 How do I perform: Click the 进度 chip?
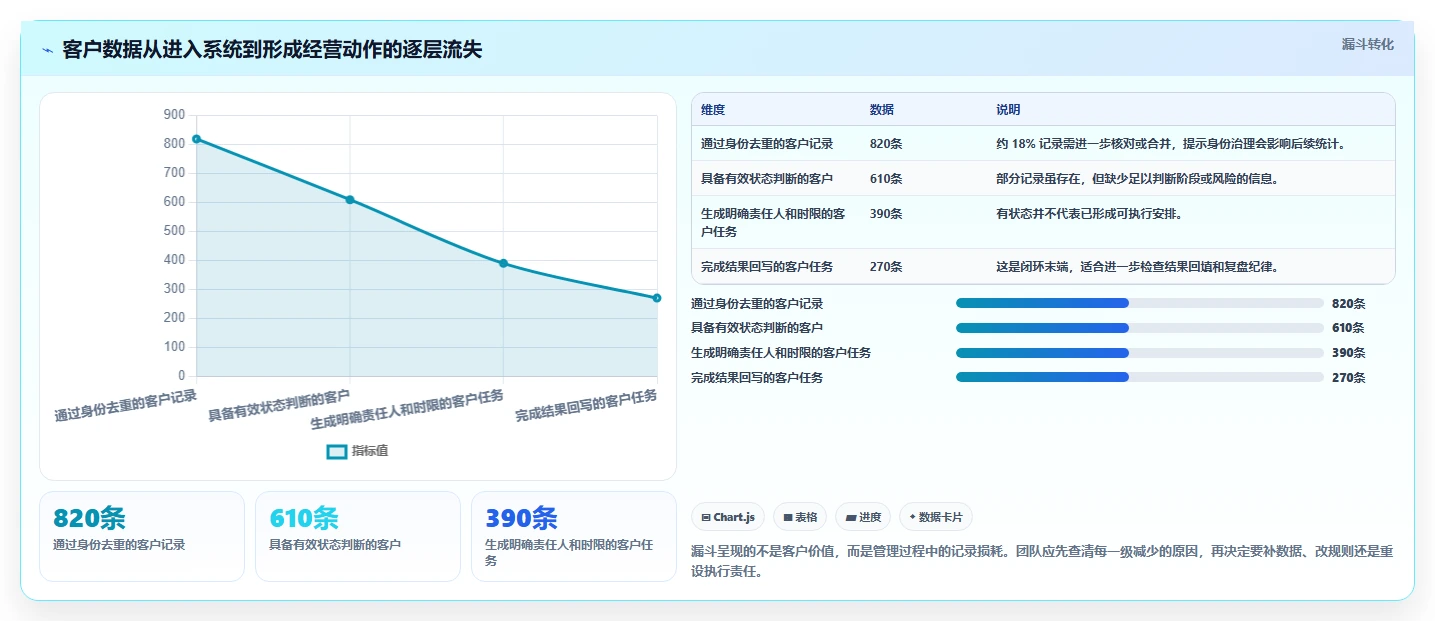[x=863, y=517]
